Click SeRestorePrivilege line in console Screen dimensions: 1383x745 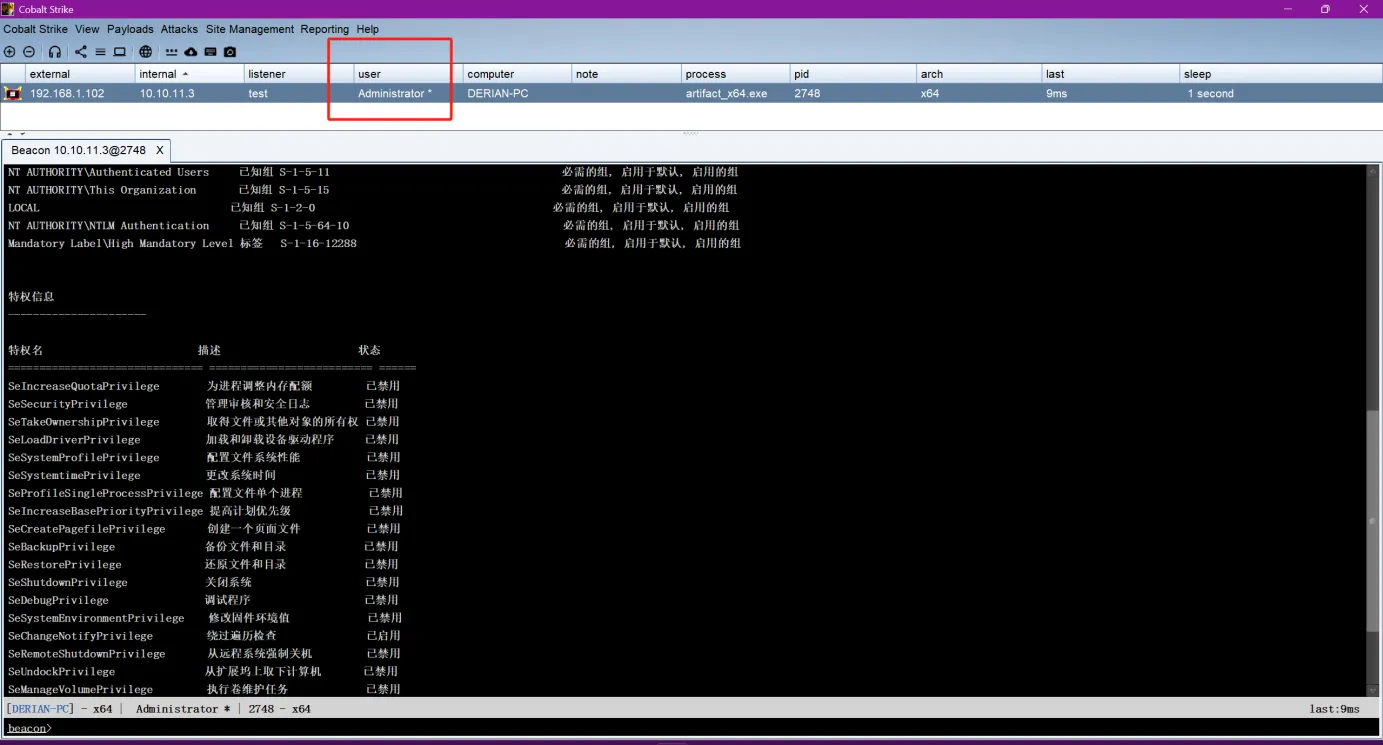click(x=203, y=565)
